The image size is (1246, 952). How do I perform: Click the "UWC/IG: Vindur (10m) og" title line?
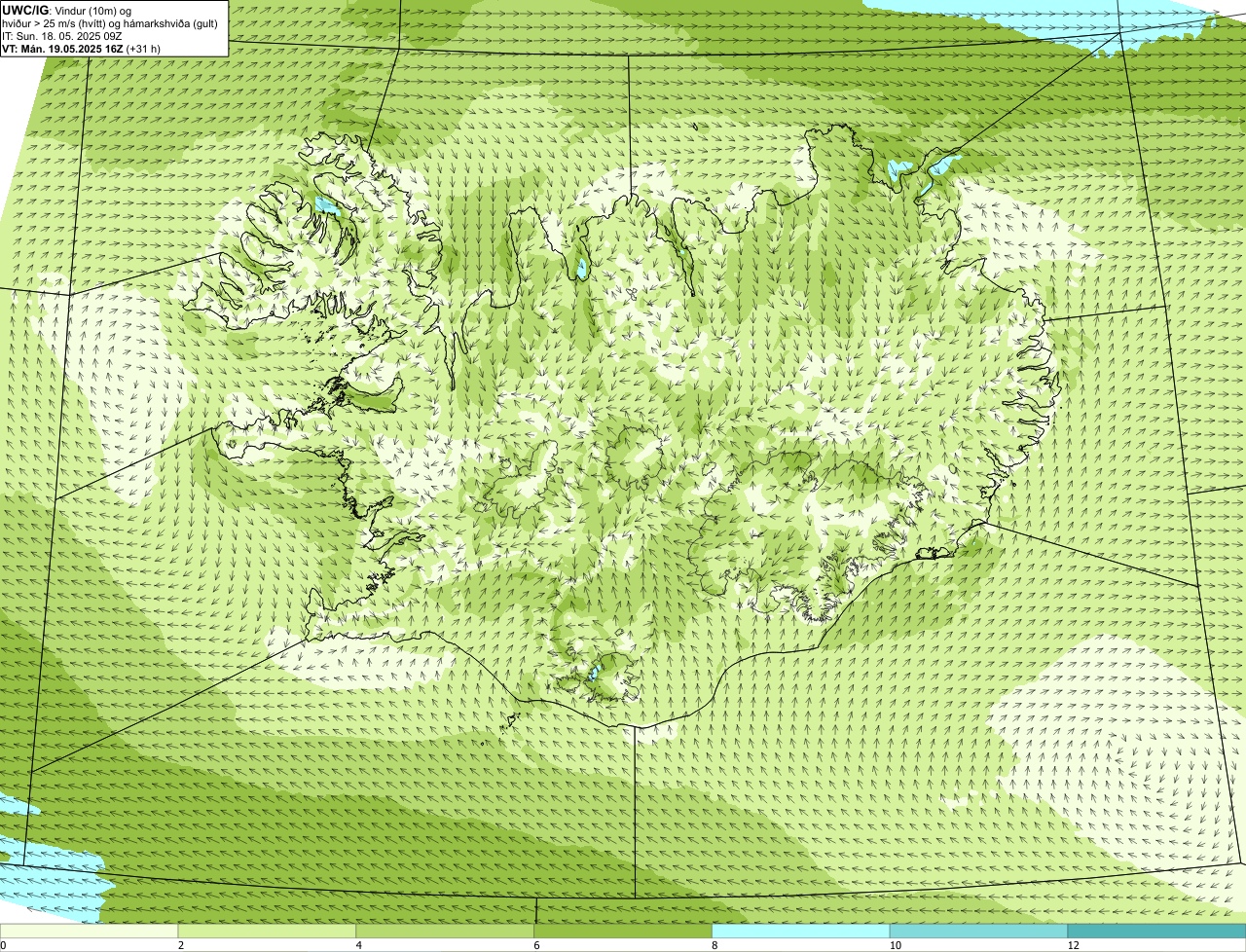tap(66, 10)
